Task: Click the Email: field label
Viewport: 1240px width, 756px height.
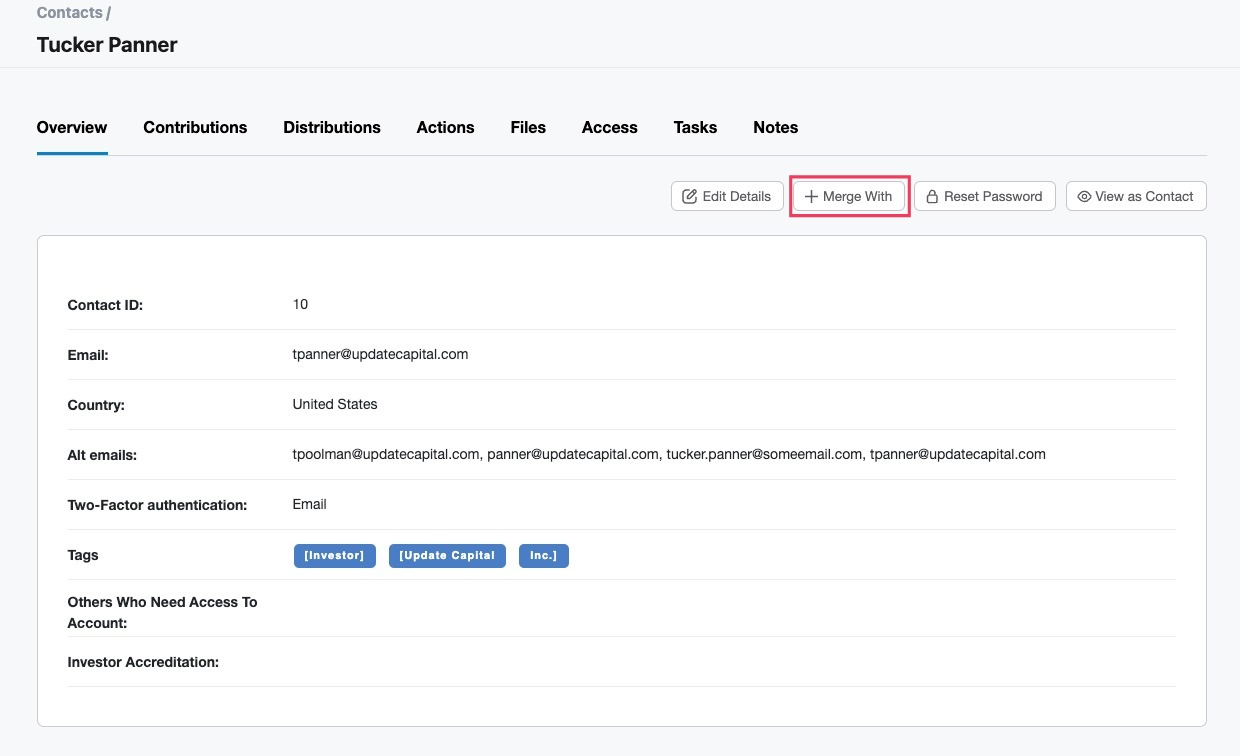Action: [x=88, y=355]
